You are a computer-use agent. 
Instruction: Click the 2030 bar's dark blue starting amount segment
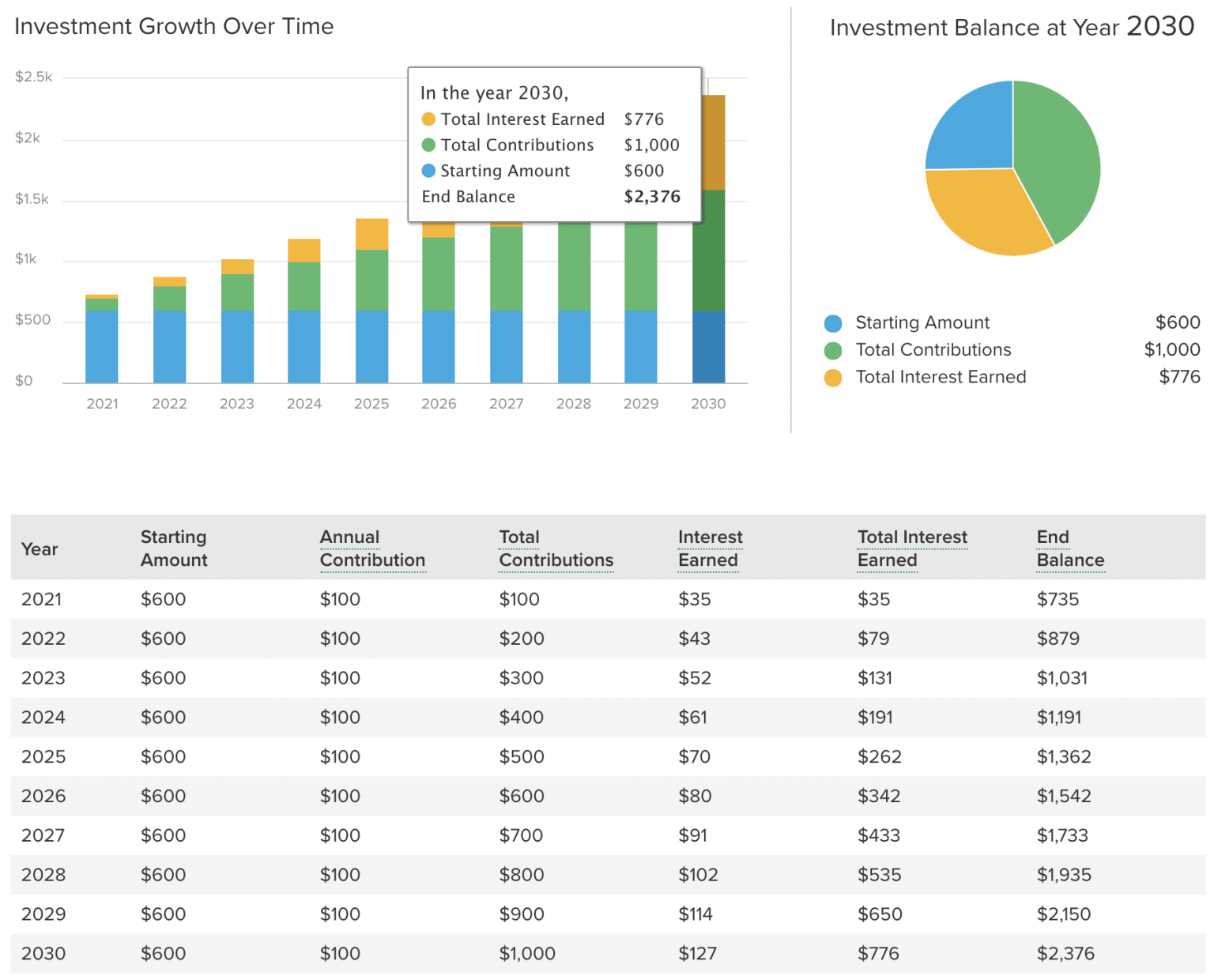click(x=709, y=347)
